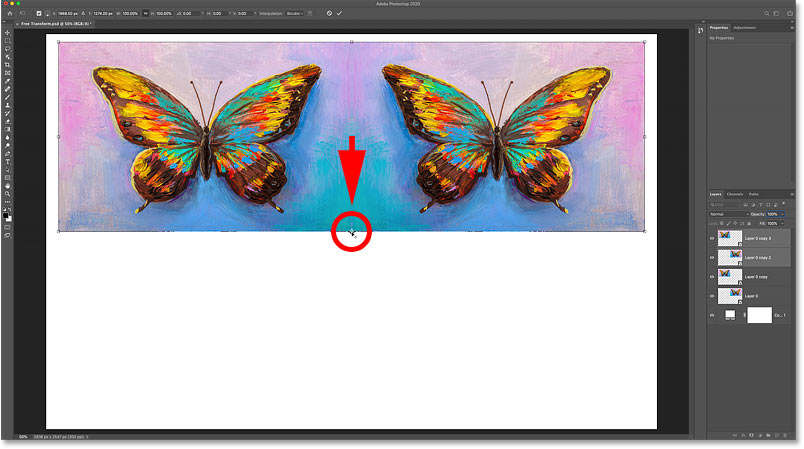Select the Dodge tool

(8, 146)
